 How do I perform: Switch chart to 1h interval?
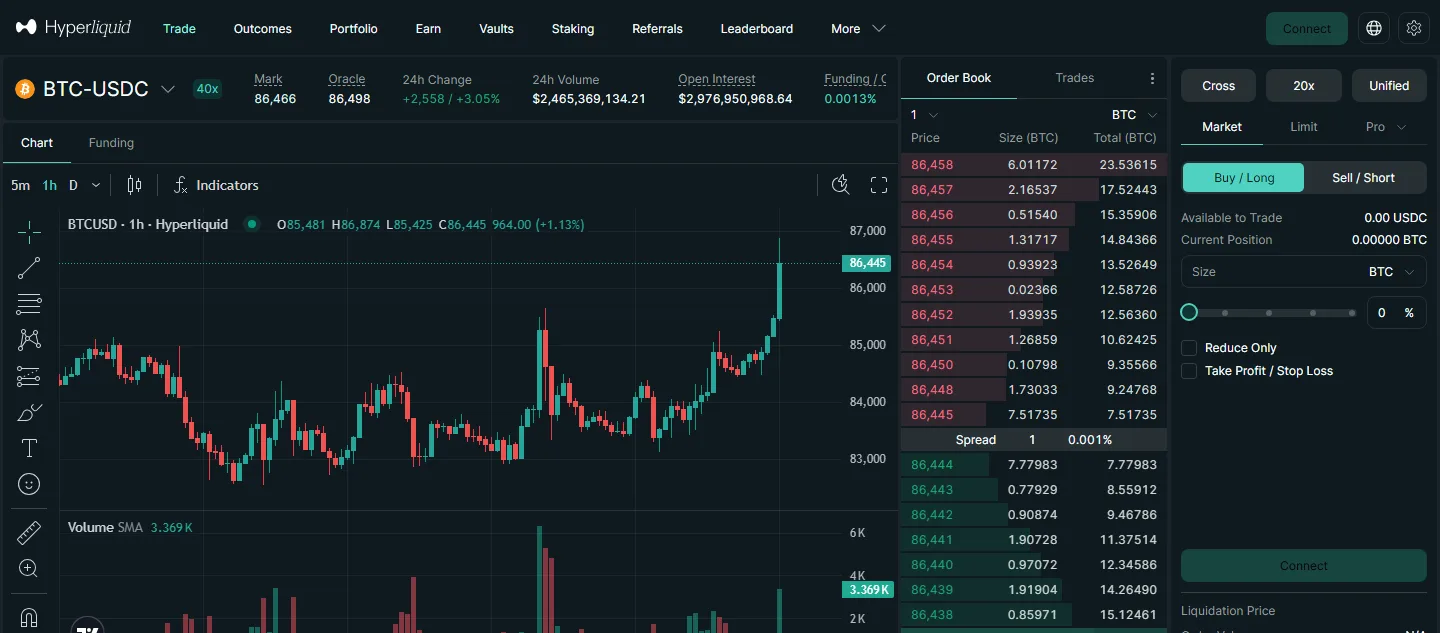(49, 185)
